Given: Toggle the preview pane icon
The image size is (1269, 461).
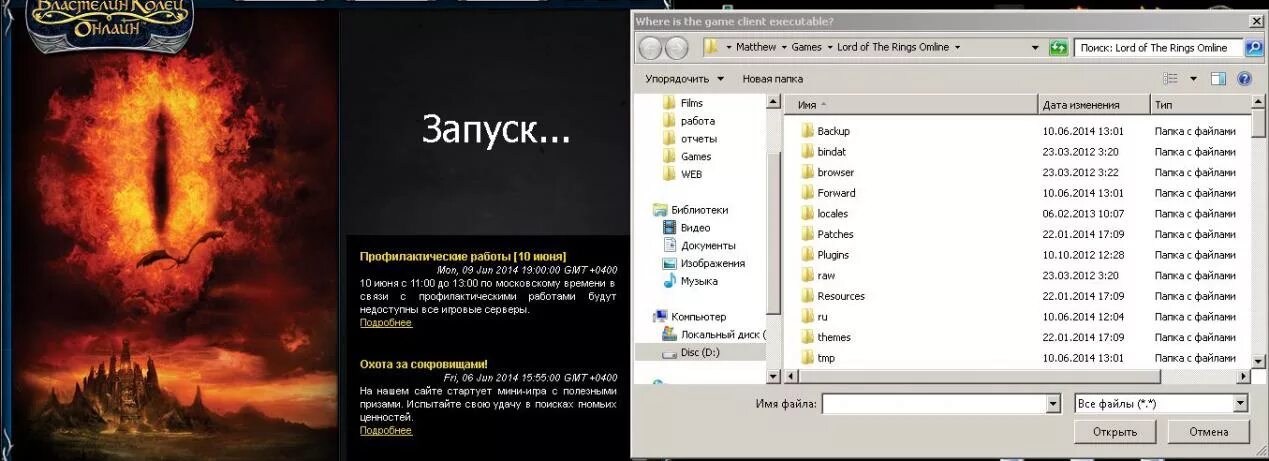Looking at the screenshot, I should tap(1218, 78).
